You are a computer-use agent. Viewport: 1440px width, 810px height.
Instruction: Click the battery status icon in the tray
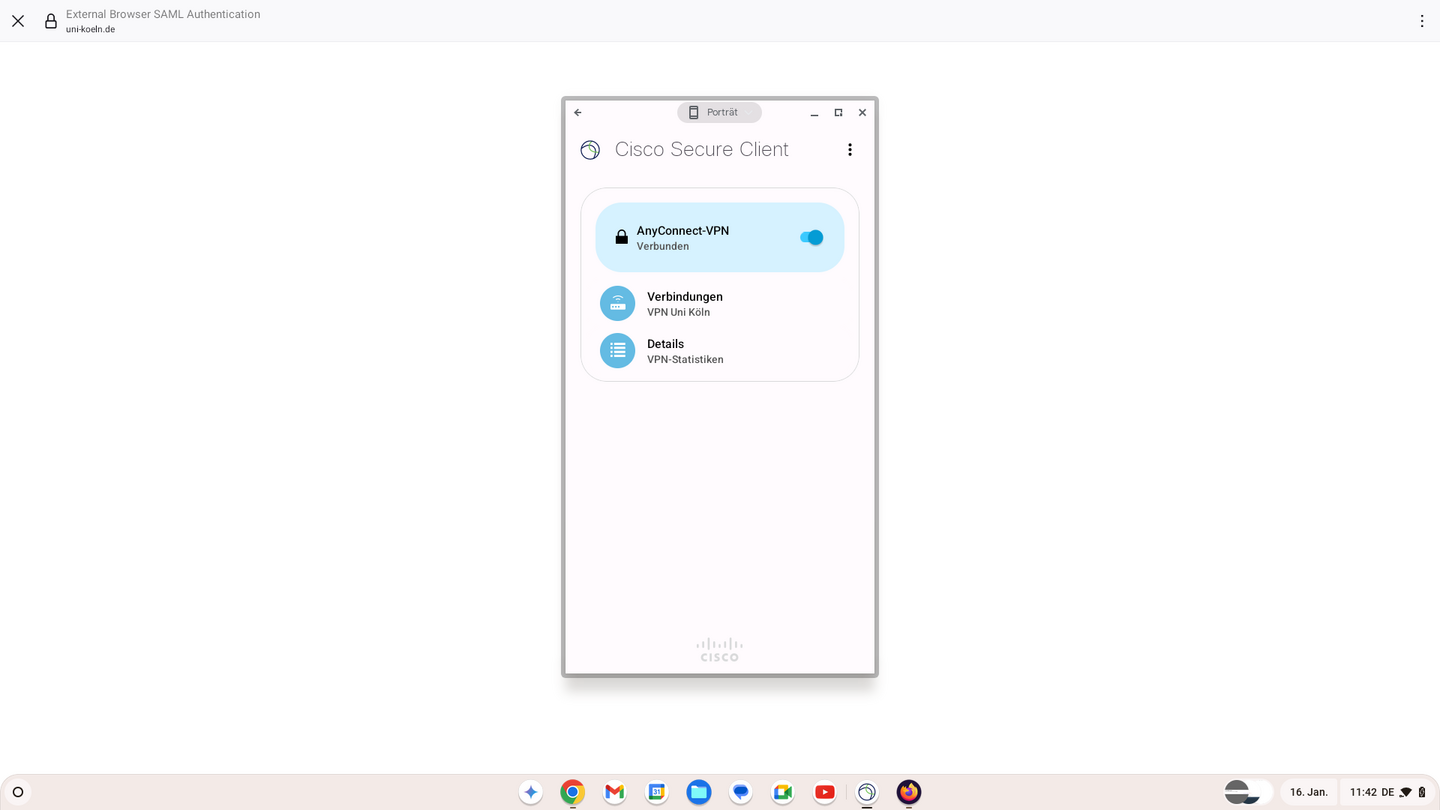pos(1422,792)
